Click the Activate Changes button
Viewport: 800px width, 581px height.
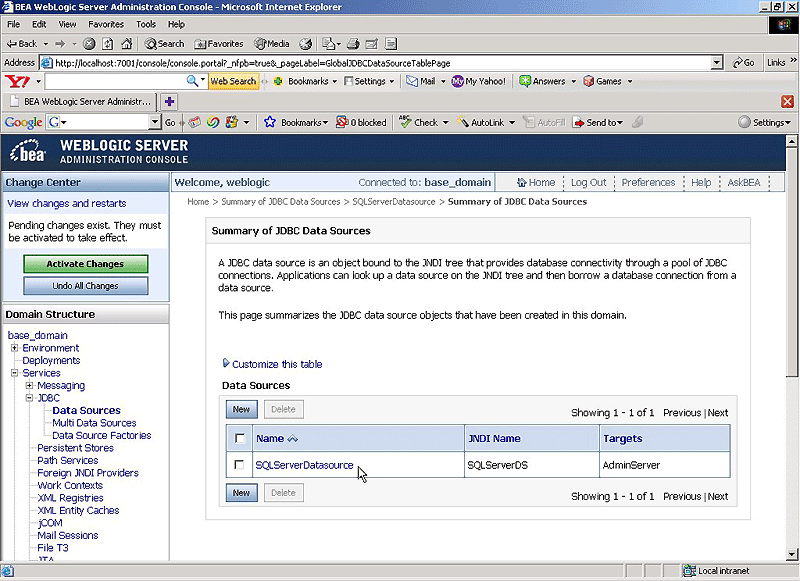point(86,264)
